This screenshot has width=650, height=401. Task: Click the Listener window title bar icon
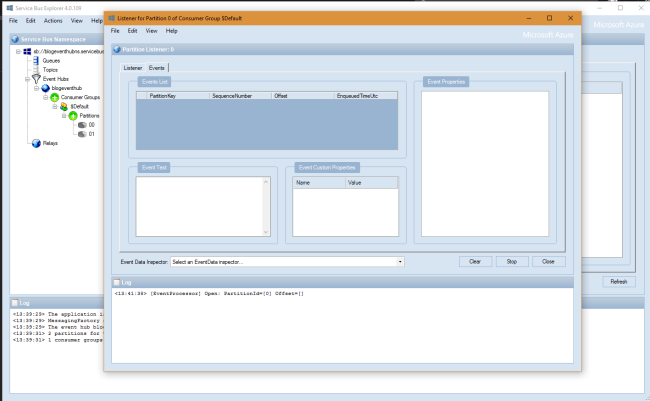pyautogui.click(x=112, y=18)
